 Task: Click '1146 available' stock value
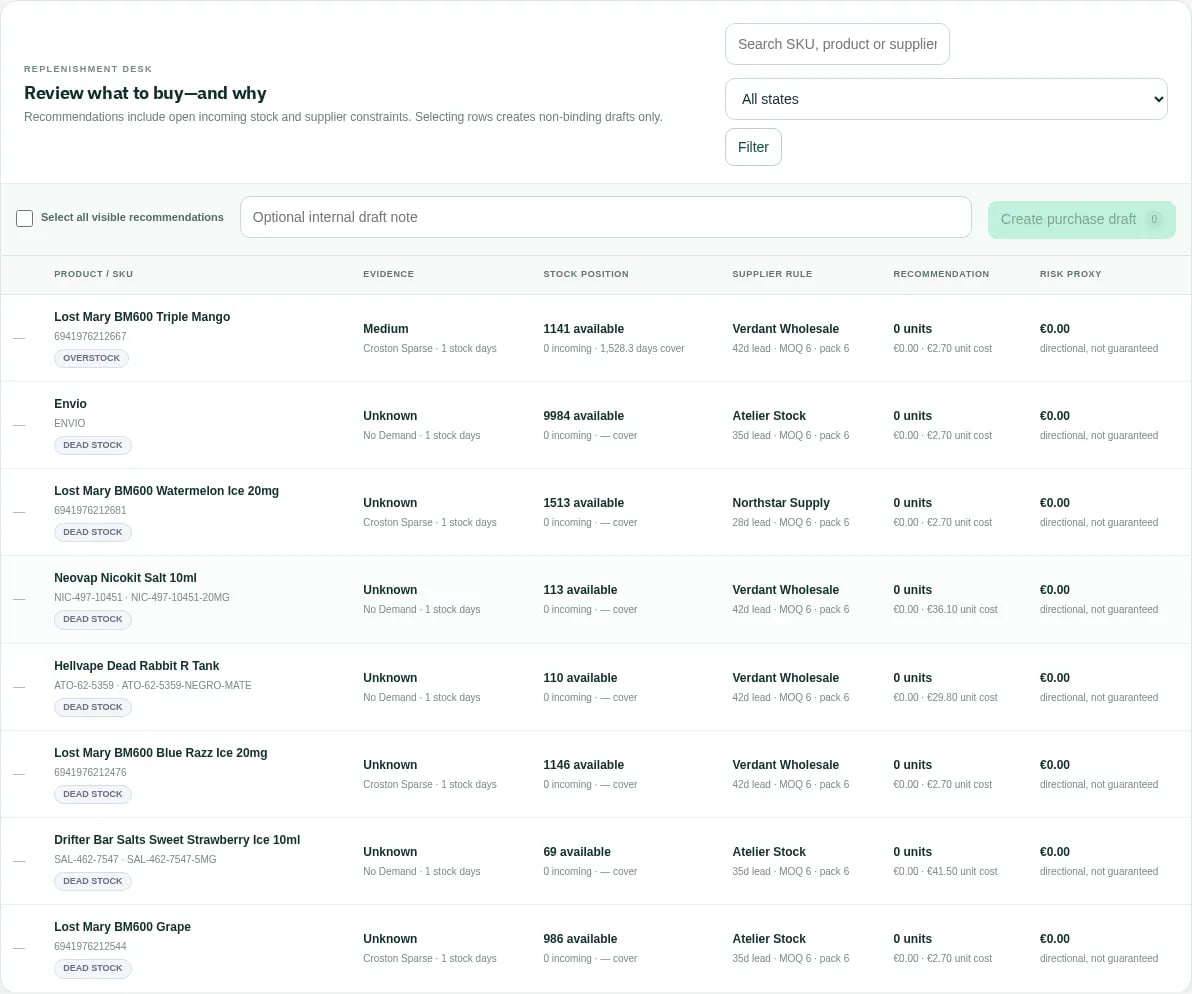(x=584, y=765)
